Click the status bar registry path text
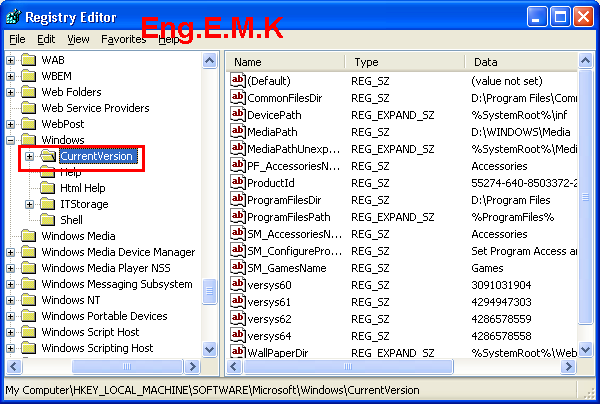Viewport: 600px width, 404px height. coord(212,390)
